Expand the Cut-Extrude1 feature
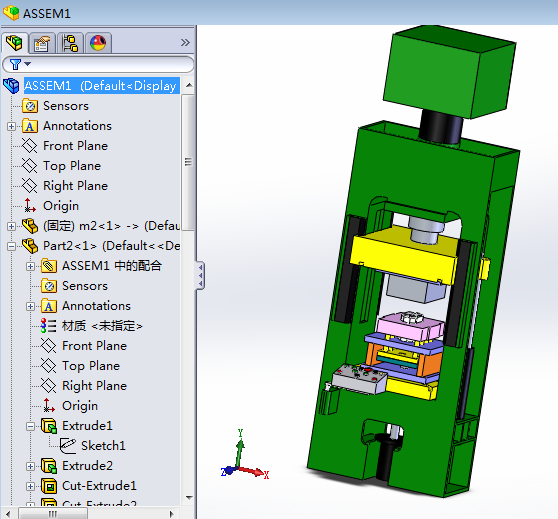Viewport: 558px width, 519px height. (x=31, y=486)
